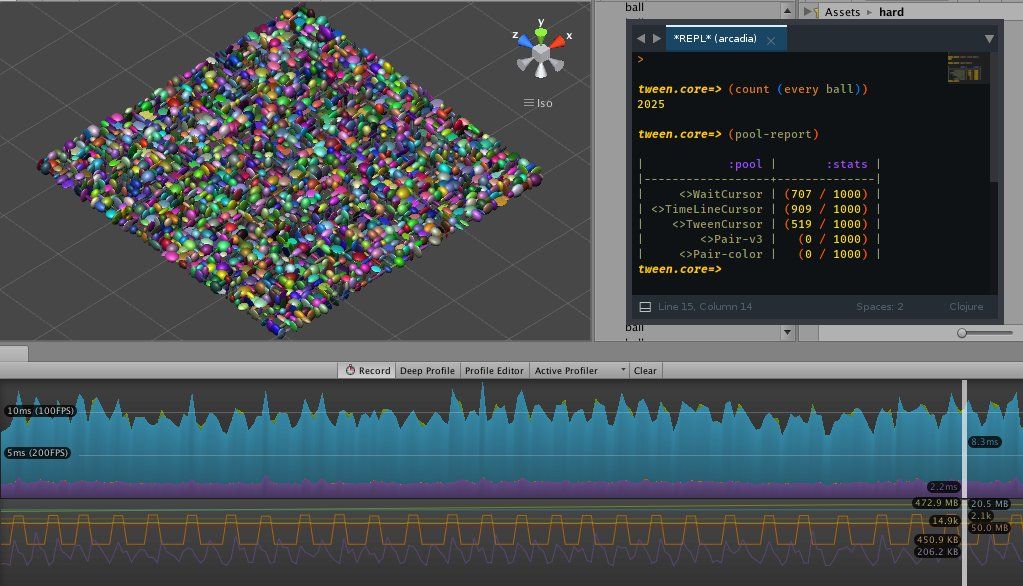Toggle the Iso projection label

coord(538,103)
